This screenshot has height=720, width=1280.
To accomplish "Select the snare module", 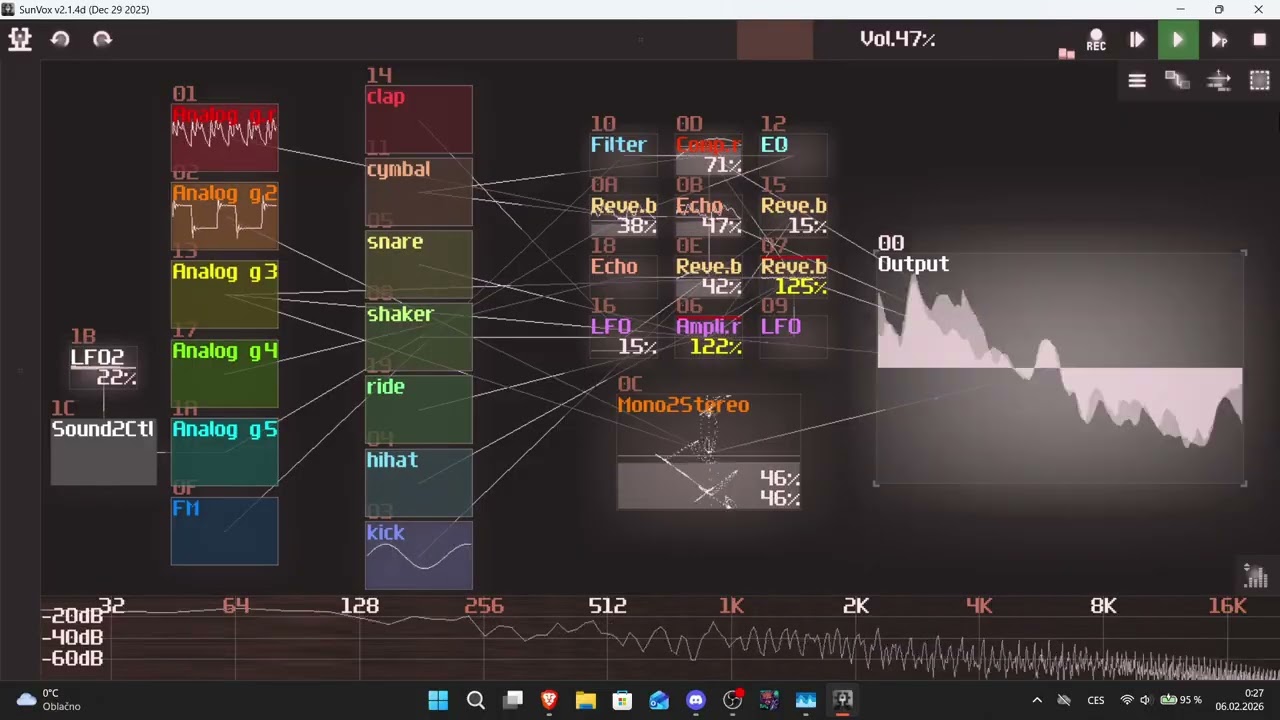I will [419, 264].
